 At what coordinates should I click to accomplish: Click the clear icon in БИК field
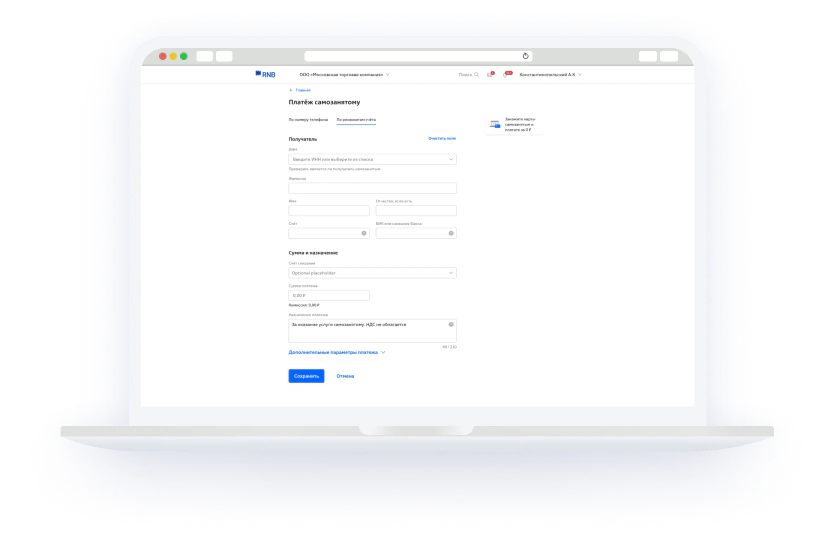(x=451, y=233)
